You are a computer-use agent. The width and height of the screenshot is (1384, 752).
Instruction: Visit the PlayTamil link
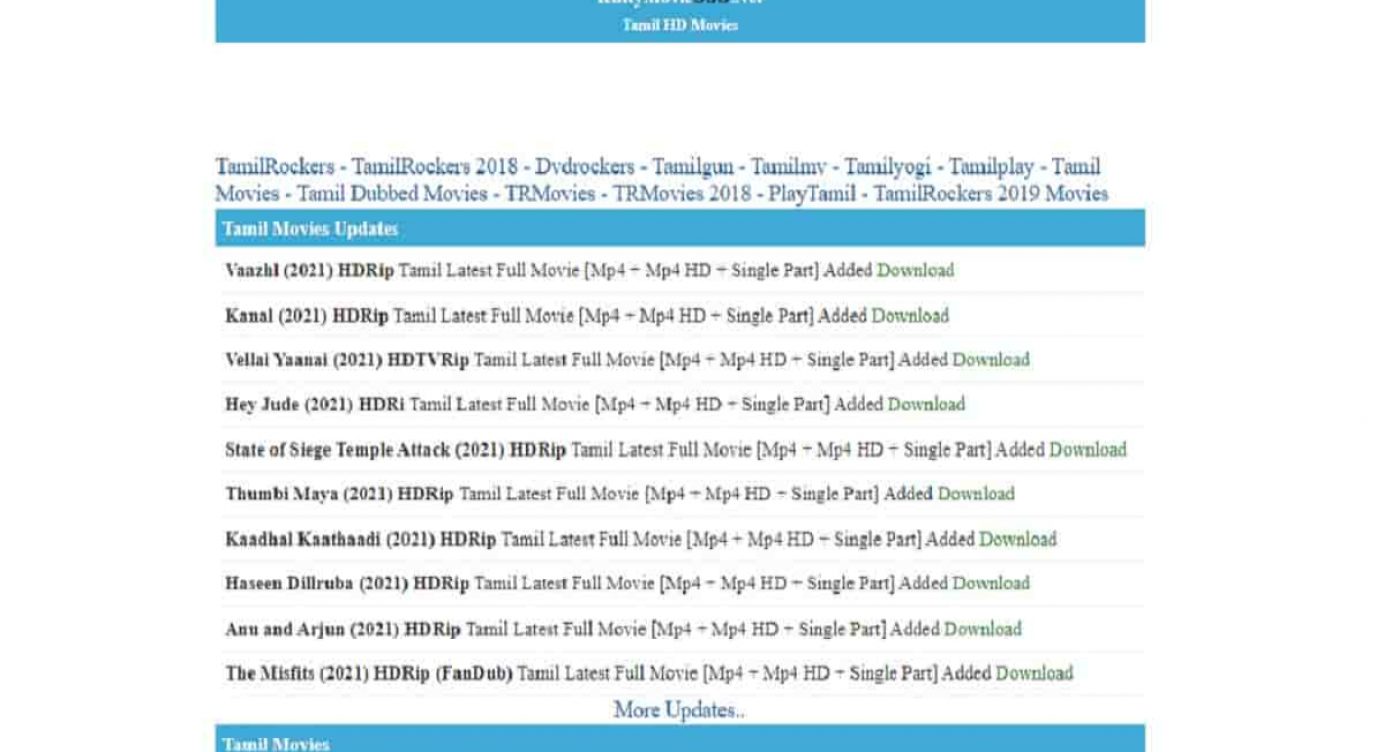pyautogui.click(x=812, y=194)
